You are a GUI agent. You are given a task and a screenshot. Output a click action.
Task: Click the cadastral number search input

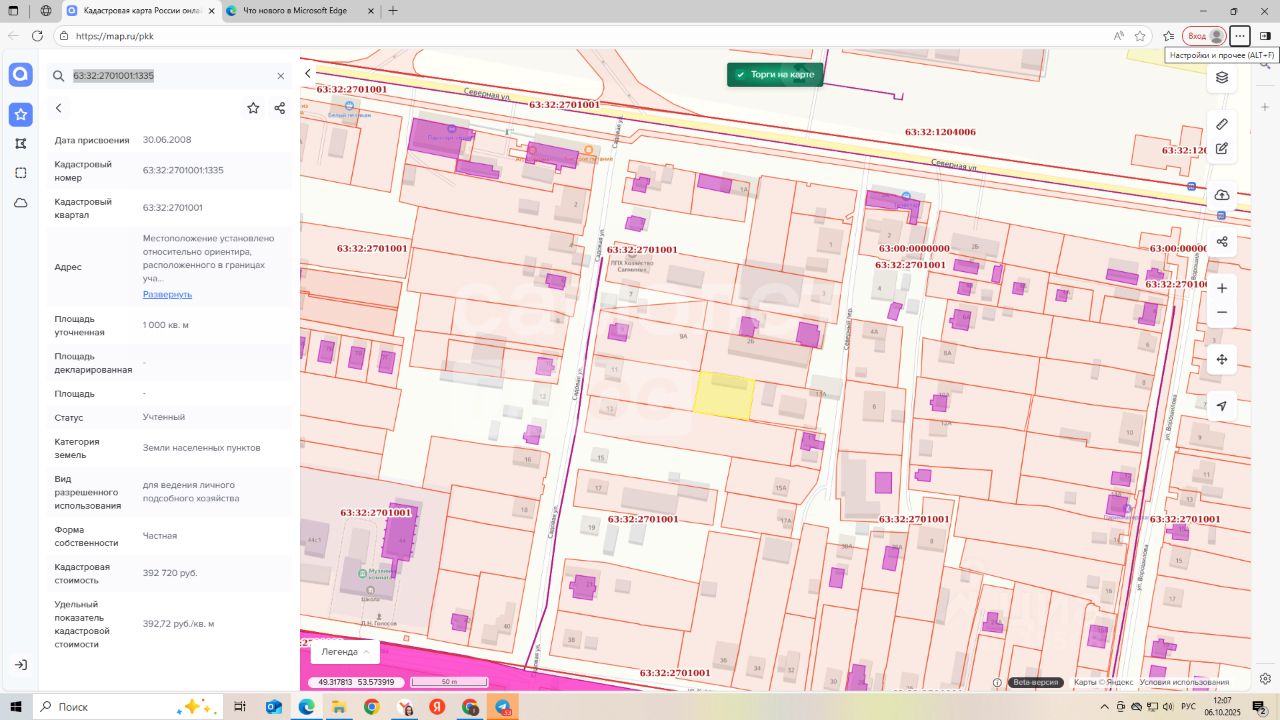point(165,76)
